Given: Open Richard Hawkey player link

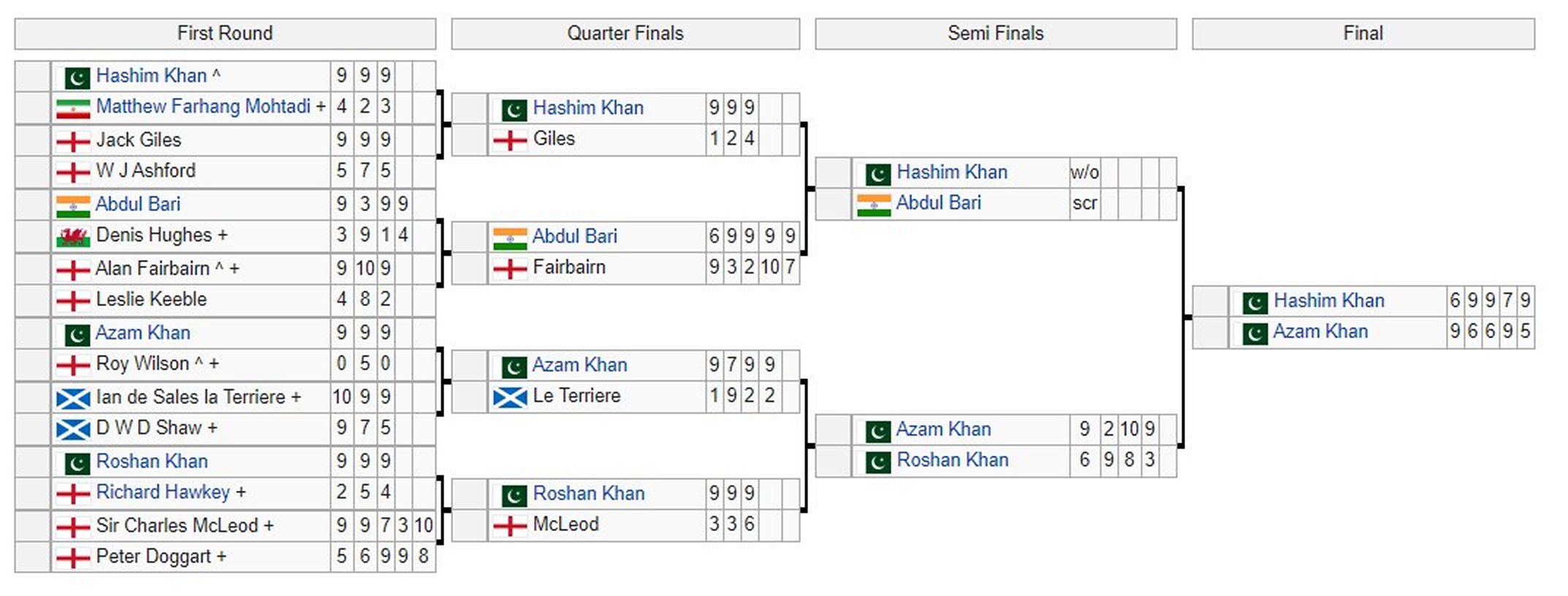Looking at the screenshot, I should pos(163,492).
